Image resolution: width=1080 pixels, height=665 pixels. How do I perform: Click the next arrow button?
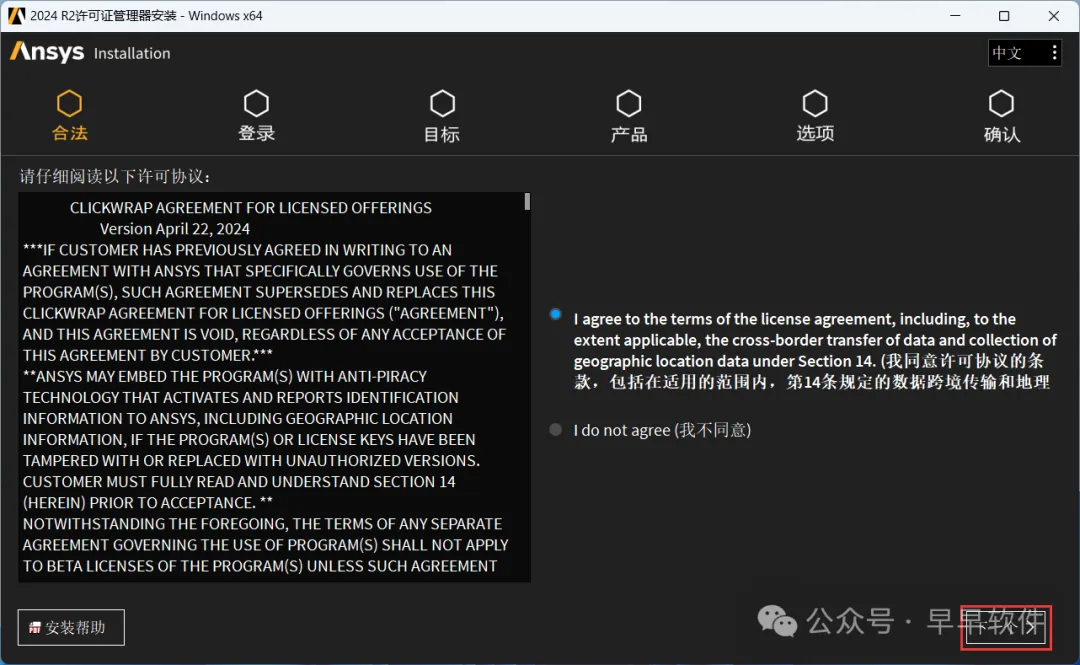[x=1006, y=627]
